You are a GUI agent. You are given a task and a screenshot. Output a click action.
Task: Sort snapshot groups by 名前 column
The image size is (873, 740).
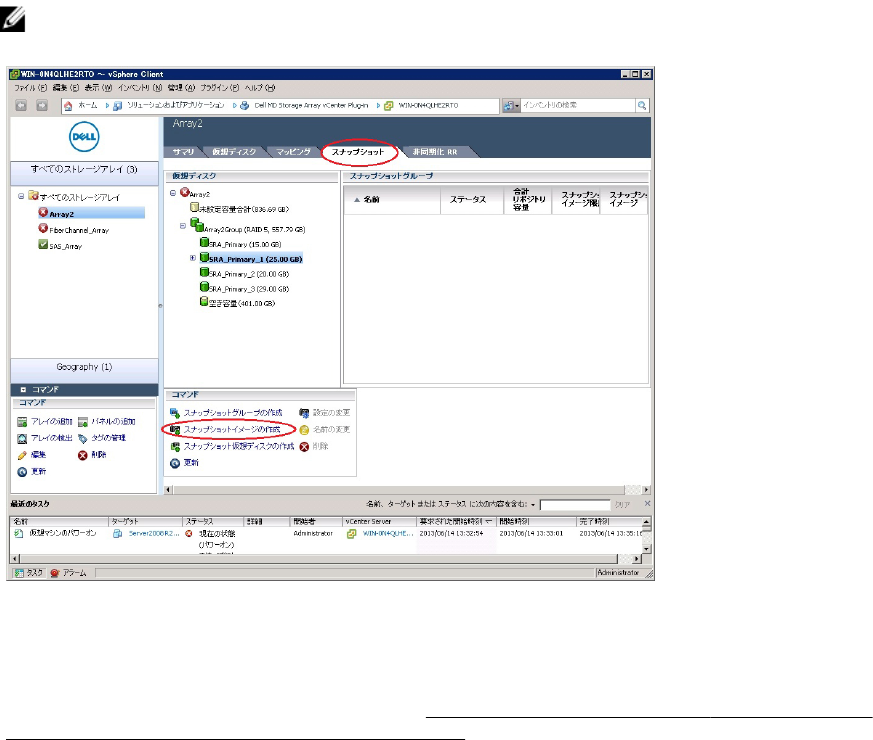point(392,199)
